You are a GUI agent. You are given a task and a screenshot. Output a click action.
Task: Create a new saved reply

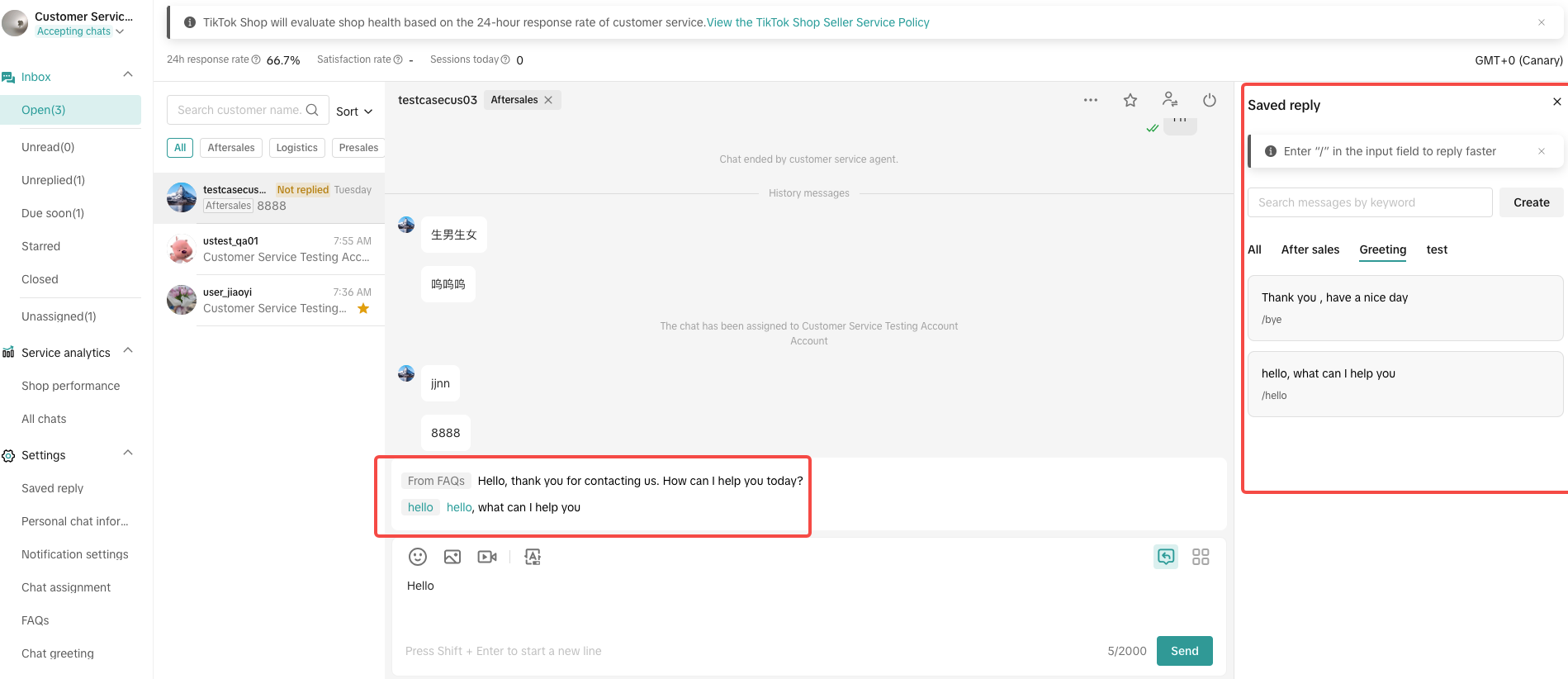[x=1532, y=202]
